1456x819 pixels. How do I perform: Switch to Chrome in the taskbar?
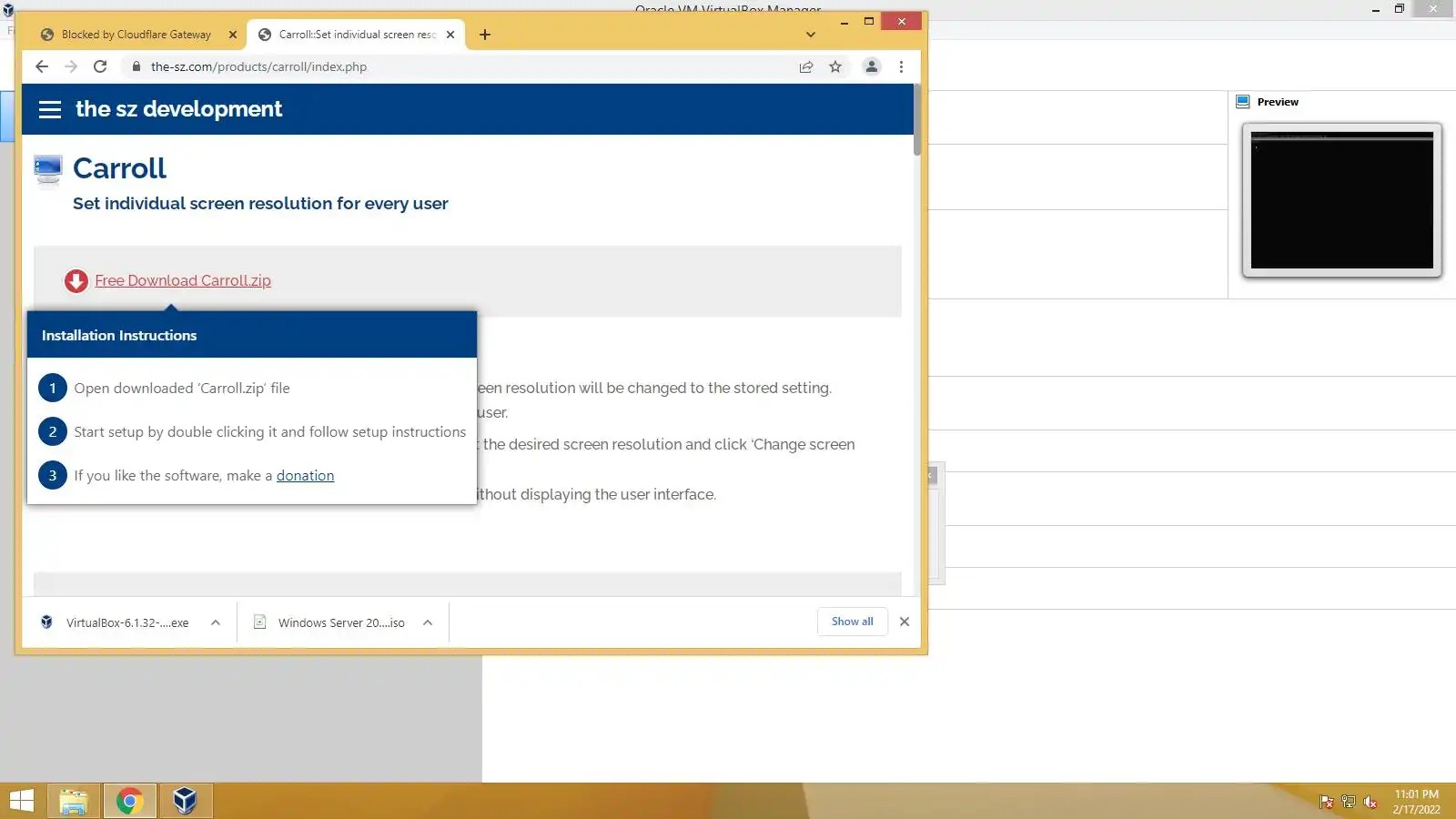129,801
